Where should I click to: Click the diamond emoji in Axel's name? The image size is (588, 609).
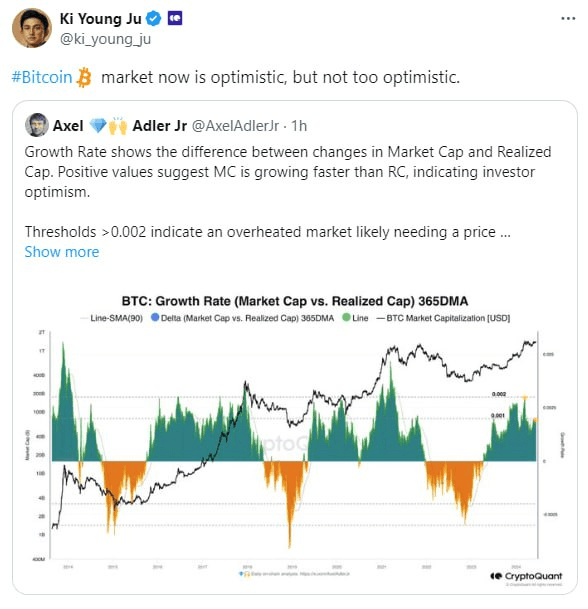coord(97,125)
